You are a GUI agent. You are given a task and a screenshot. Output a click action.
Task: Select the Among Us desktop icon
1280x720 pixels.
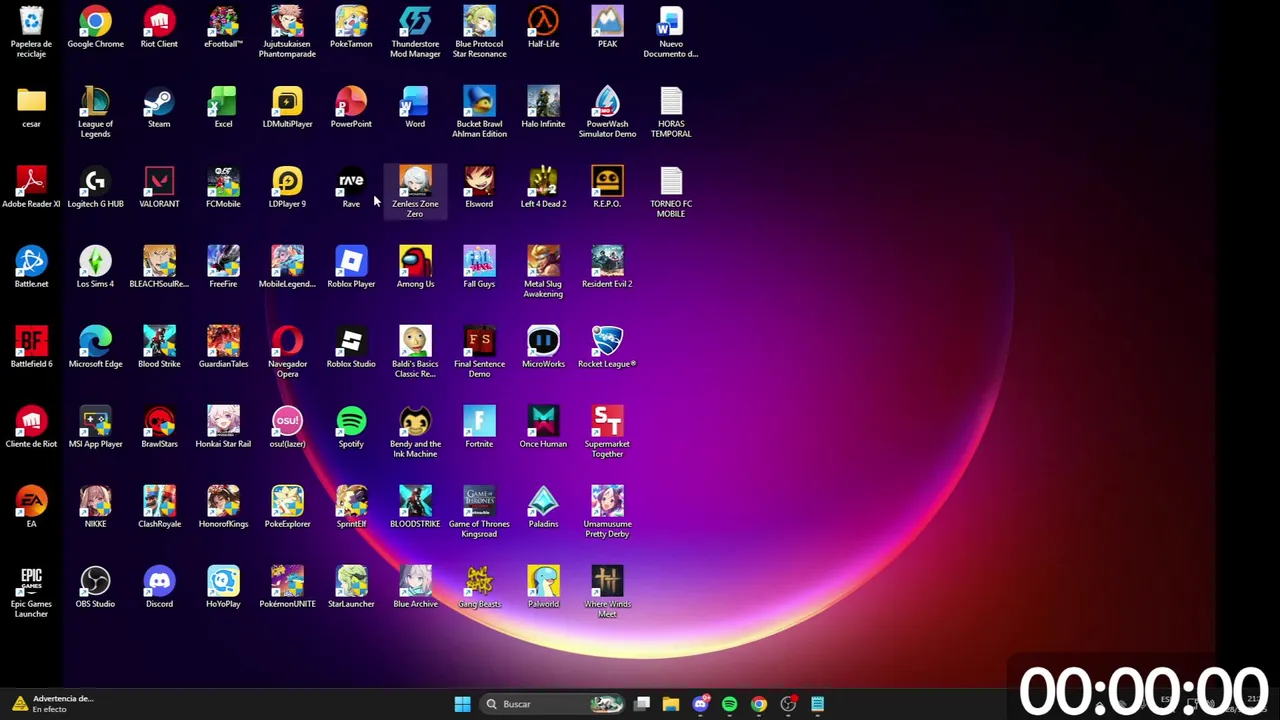click(415, 267)
